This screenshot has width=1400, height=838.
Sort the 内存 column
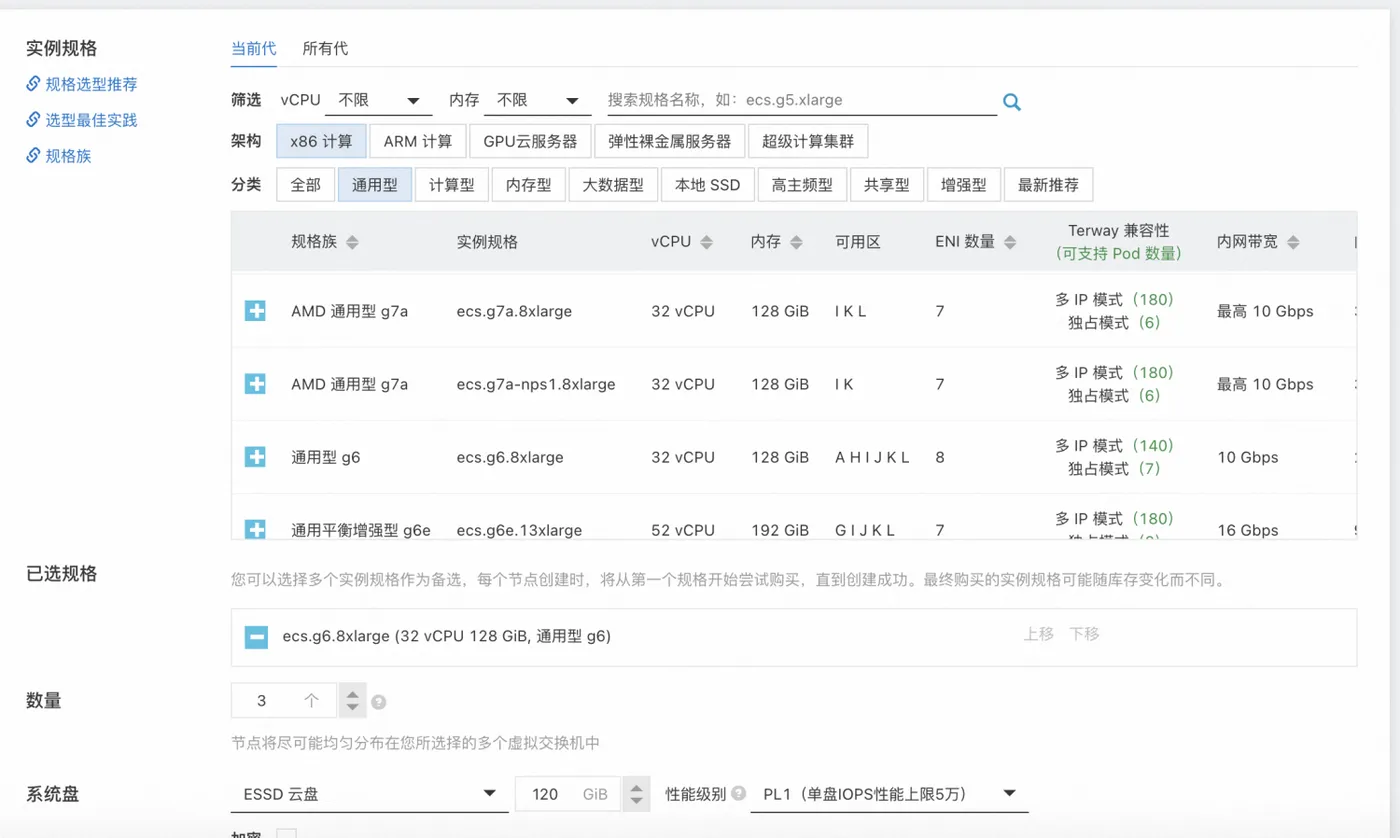tap(796, 242)
